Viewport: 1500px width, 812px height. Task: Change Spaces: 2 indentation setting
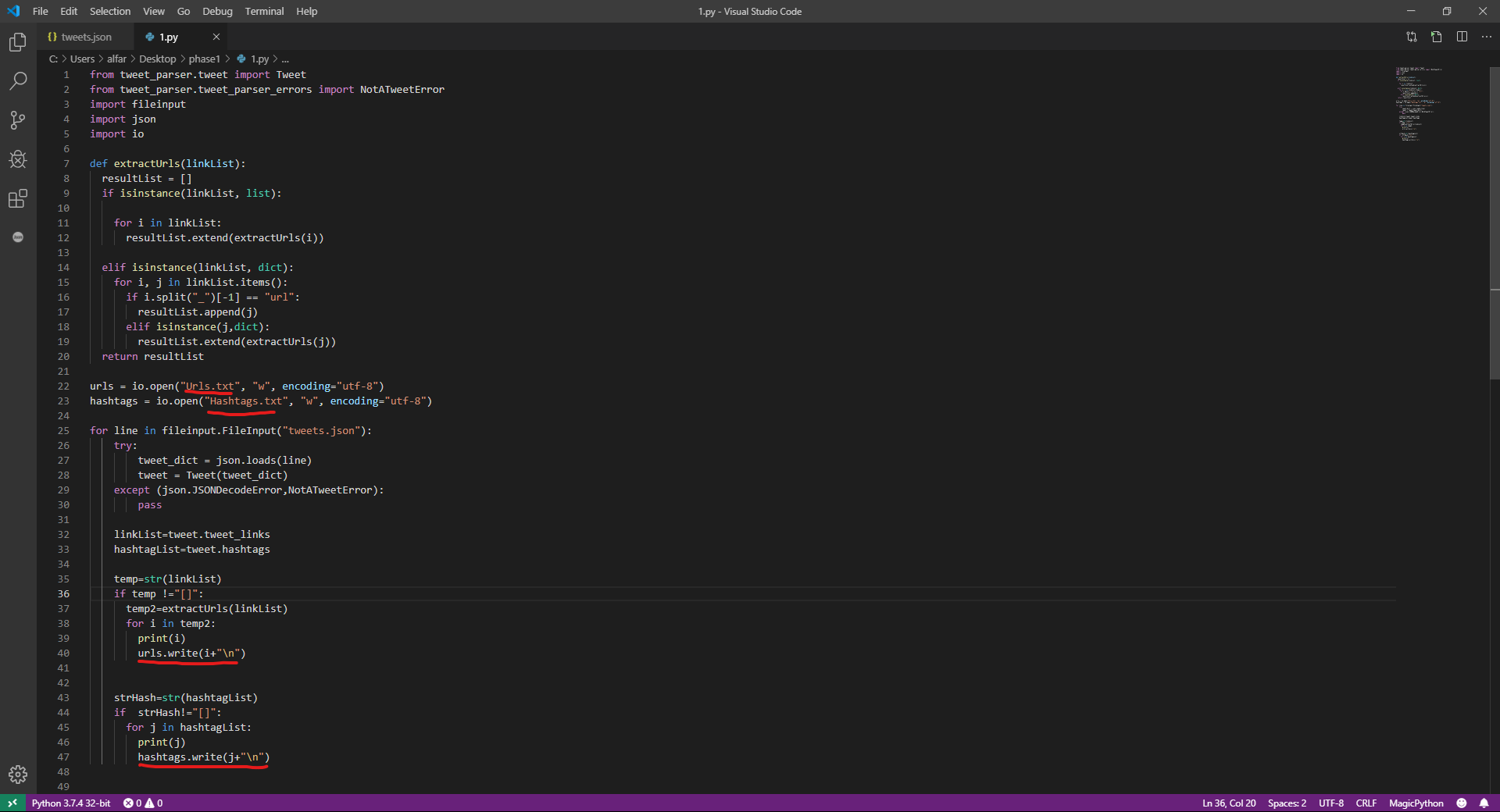point(1287,803)
